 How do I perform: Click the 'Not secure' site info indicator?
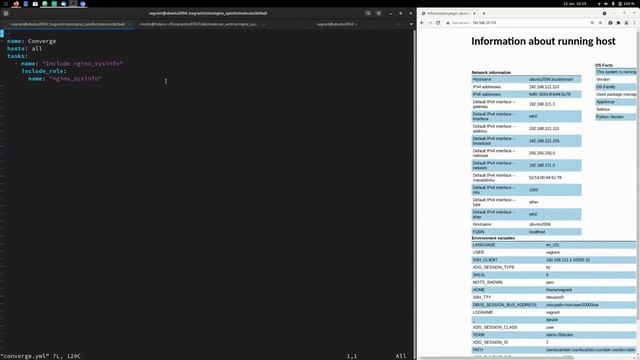(457, 23)
